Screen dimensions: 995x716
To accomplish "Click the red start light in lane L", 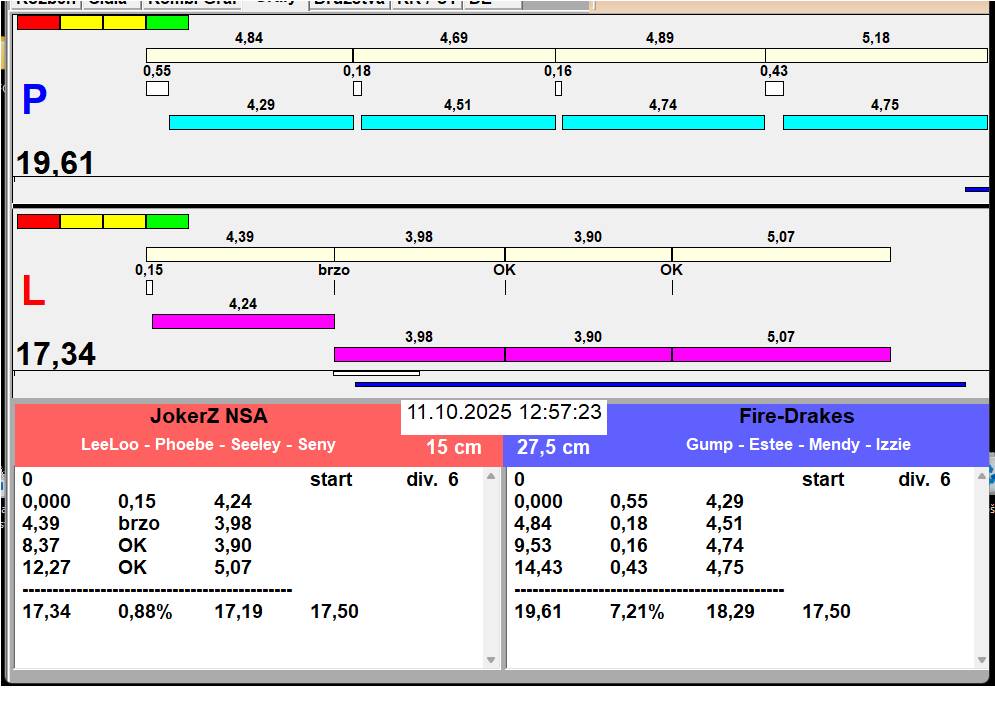I will pyautogui.click(x=38, y=221).
